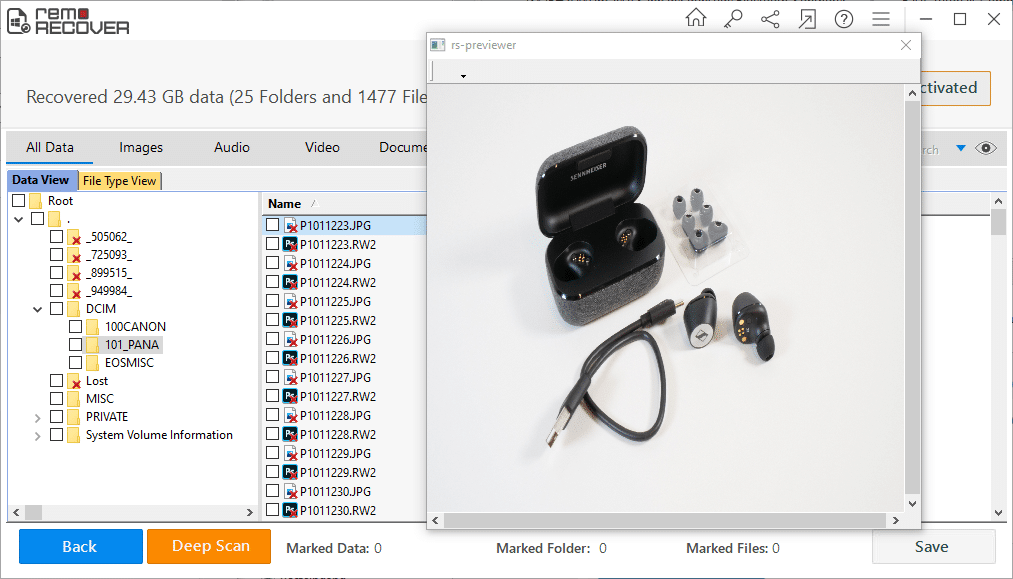The image size is (1013, 579).
Task: Switch to the Images tab
Action: (x=141, y=147)
